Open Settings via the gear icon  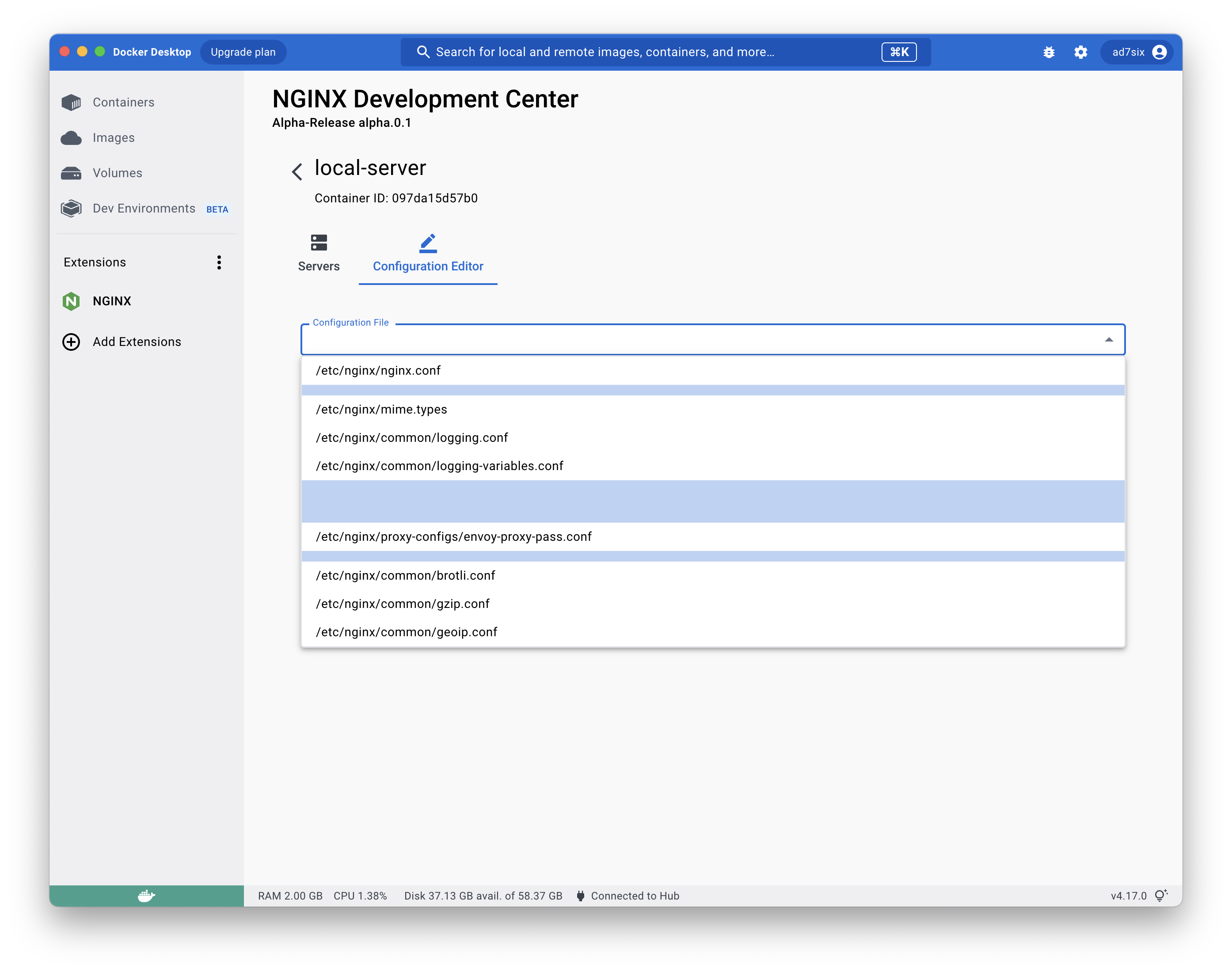point(1081,53)
